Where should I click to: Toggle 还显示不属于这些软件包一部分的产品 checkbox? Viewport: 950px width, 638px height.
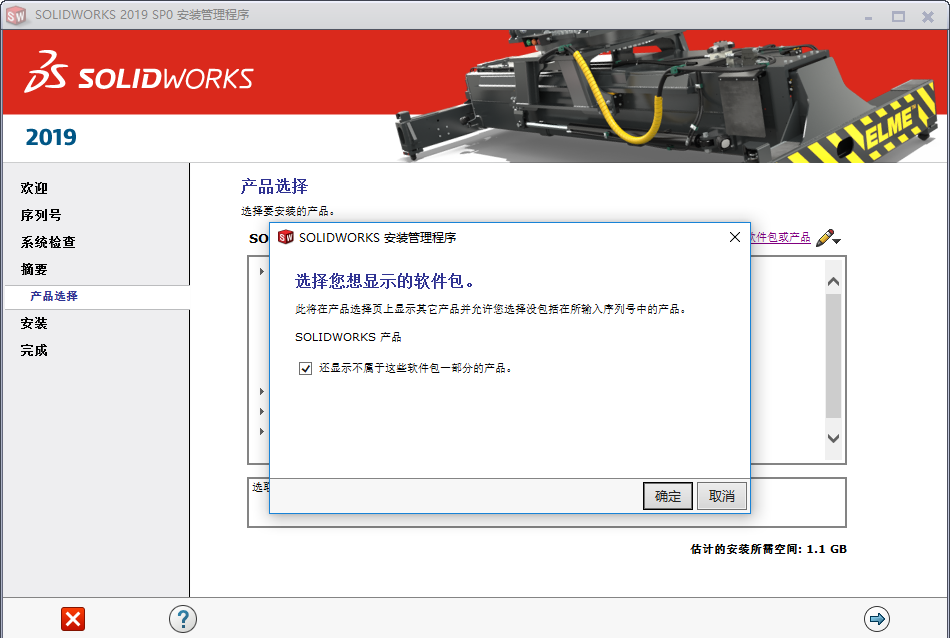(x=305, y=368)
